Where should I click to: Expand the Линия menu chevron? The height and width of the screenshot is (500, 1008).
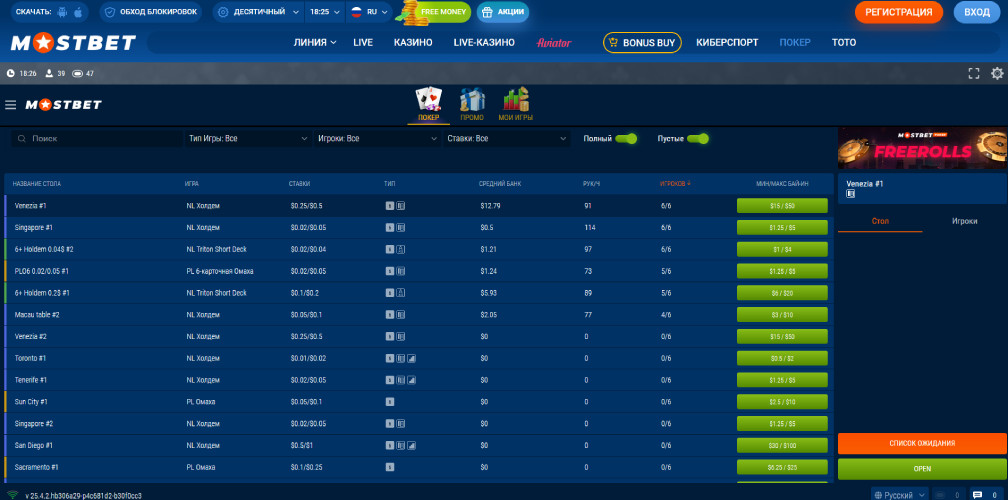333,43
